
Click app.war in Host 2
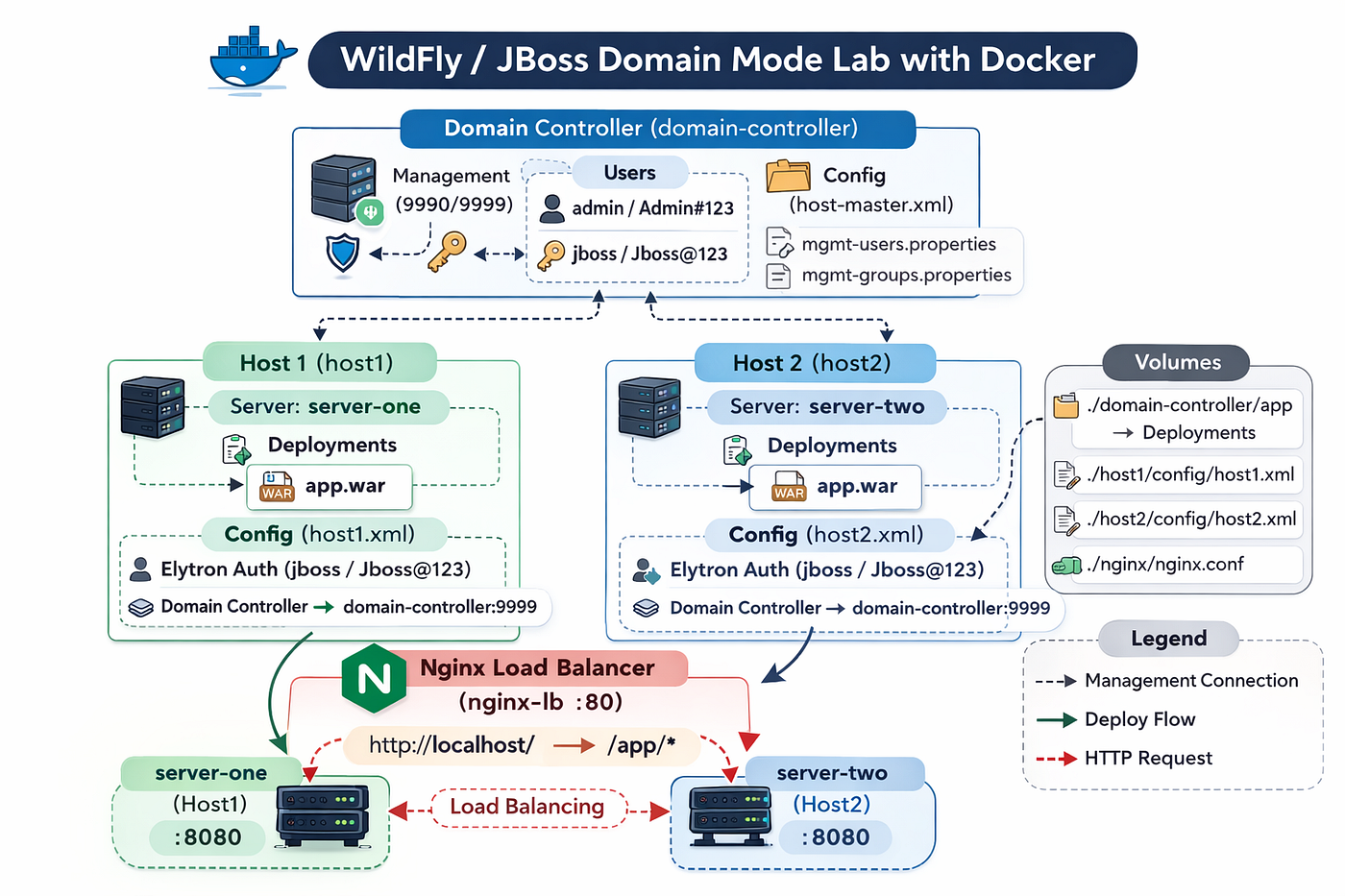pyautogui.click(x=857, y=487)
